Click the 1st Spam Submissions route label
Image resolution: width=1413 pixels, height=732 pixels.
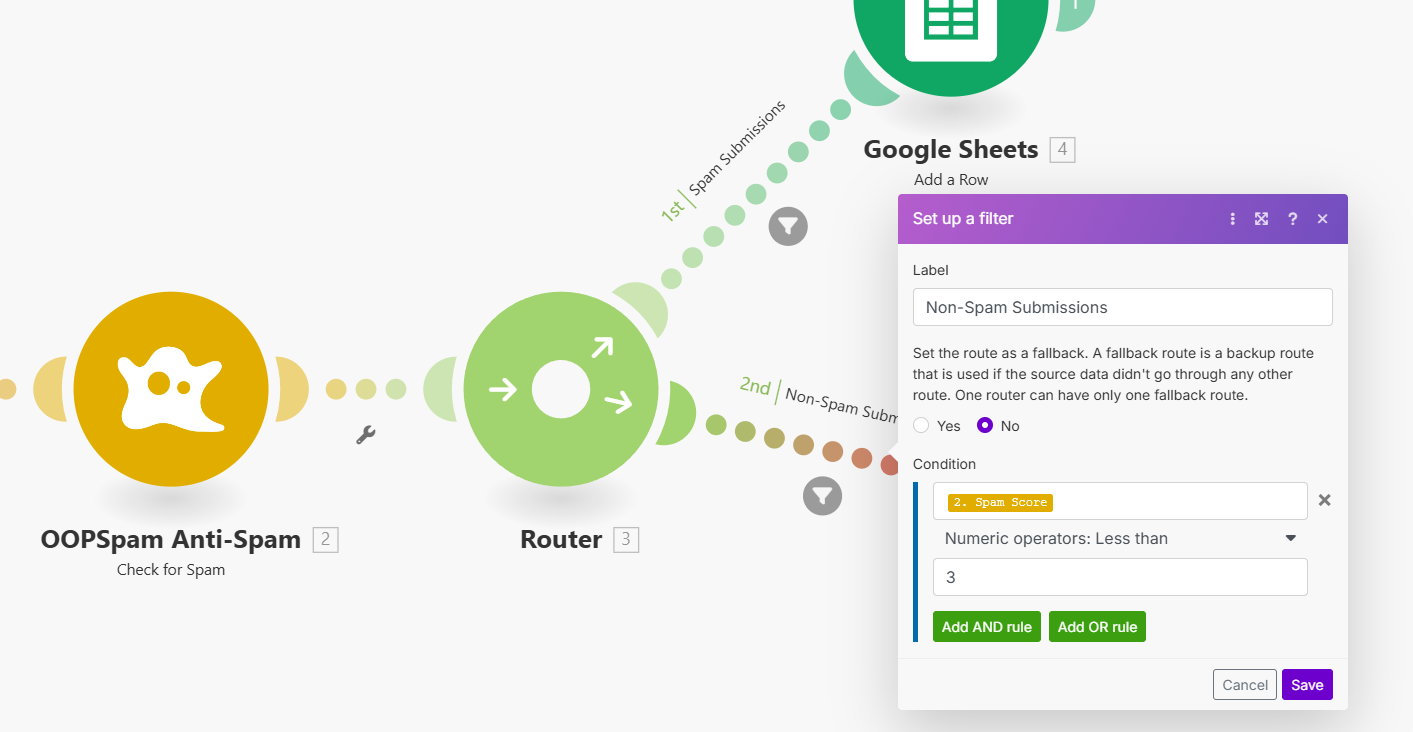(723, 161)
